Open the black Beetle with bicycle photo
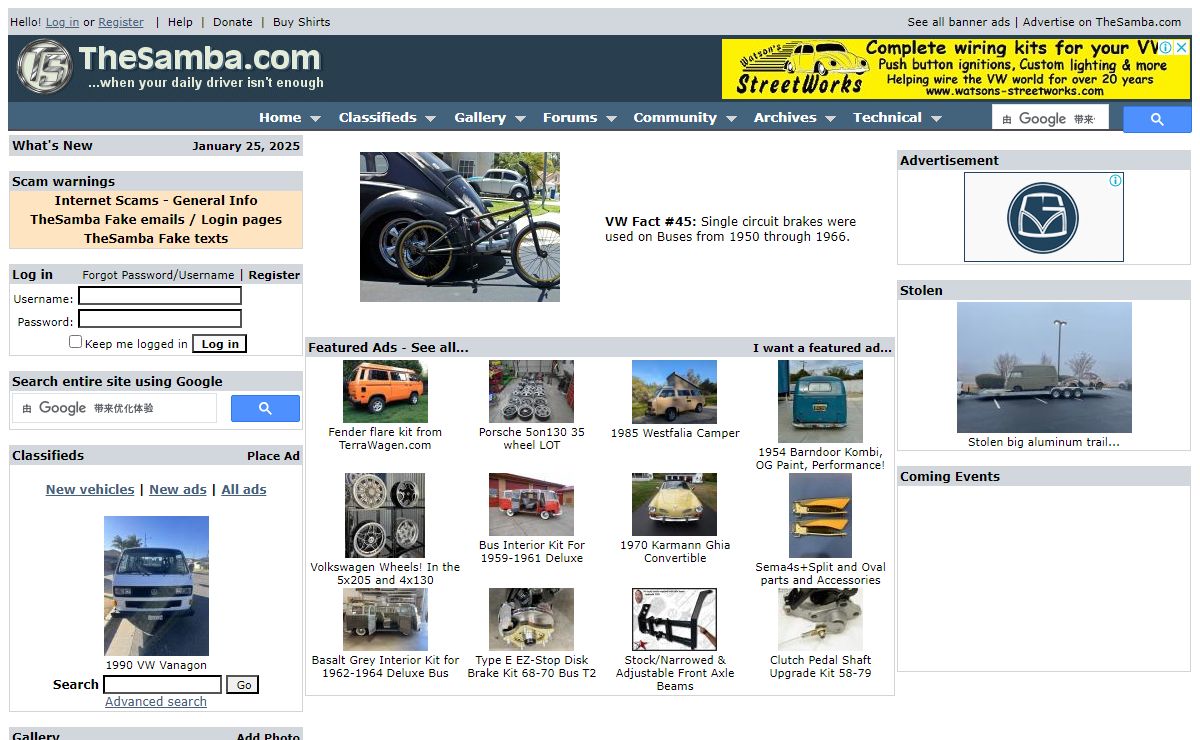This screenshot has width=1200, height=740. click(x=460, y=227)
